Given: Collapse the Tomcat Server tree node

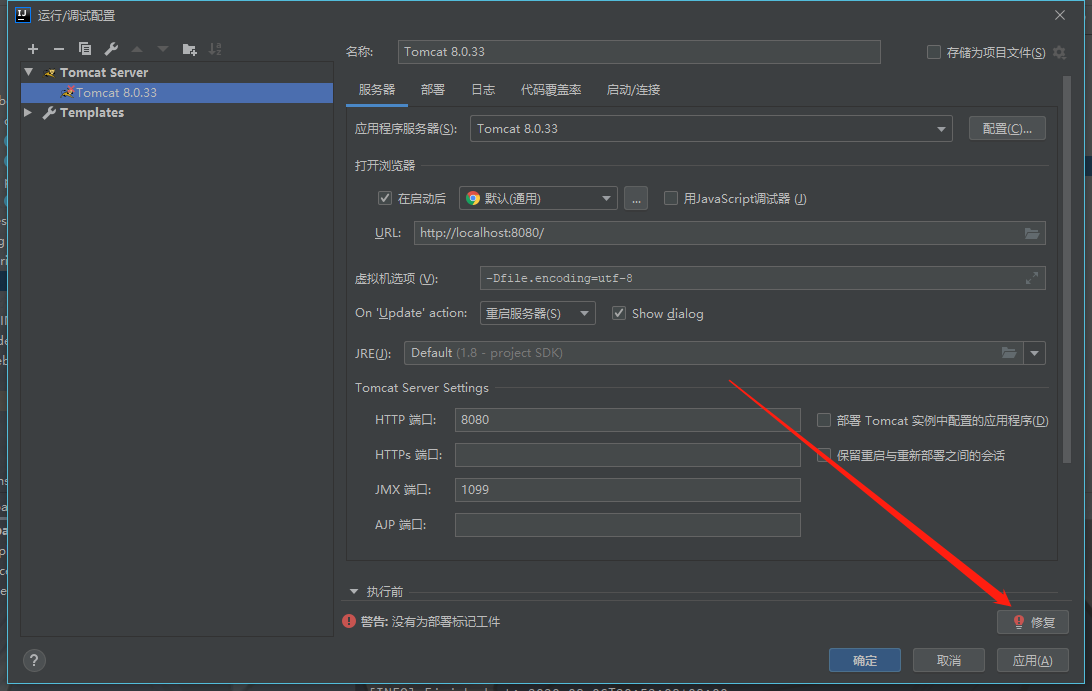Looking at the screenshot, I should [29, 72].
